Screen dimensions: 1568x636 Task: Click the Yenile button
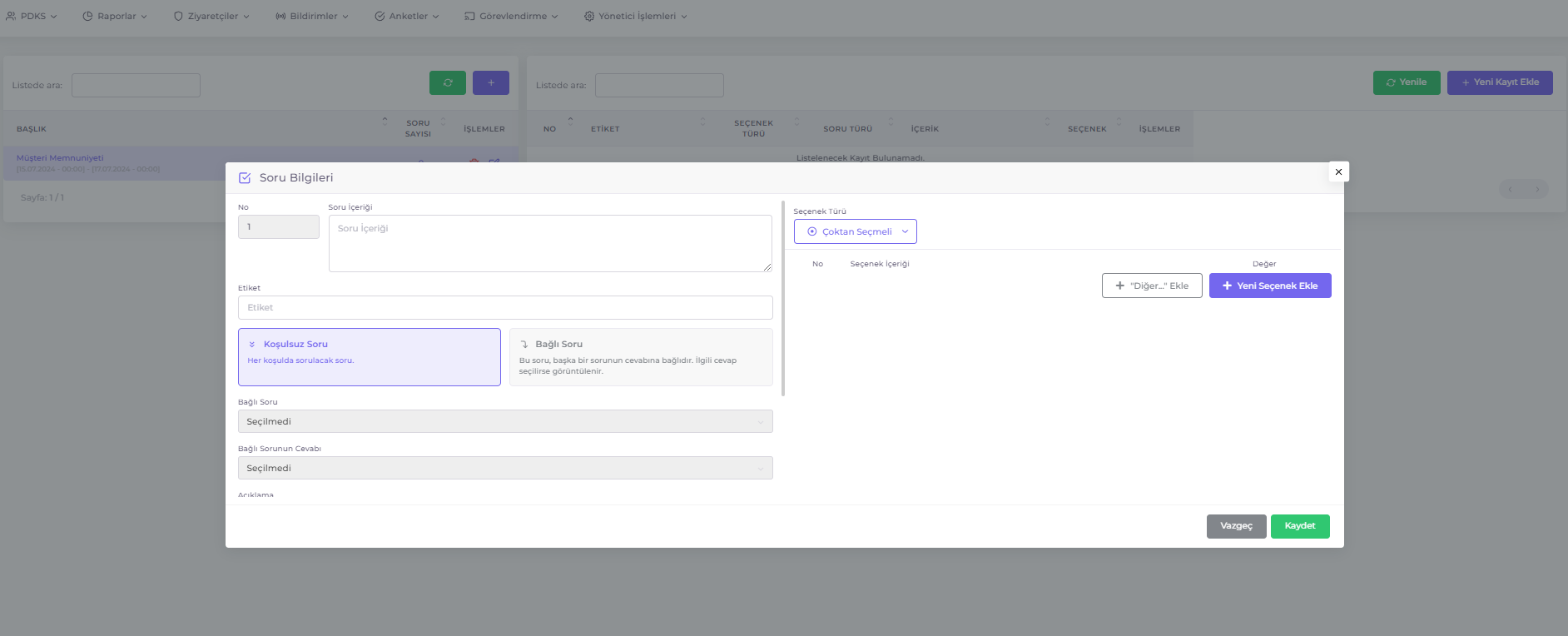tap(1407, 82)
